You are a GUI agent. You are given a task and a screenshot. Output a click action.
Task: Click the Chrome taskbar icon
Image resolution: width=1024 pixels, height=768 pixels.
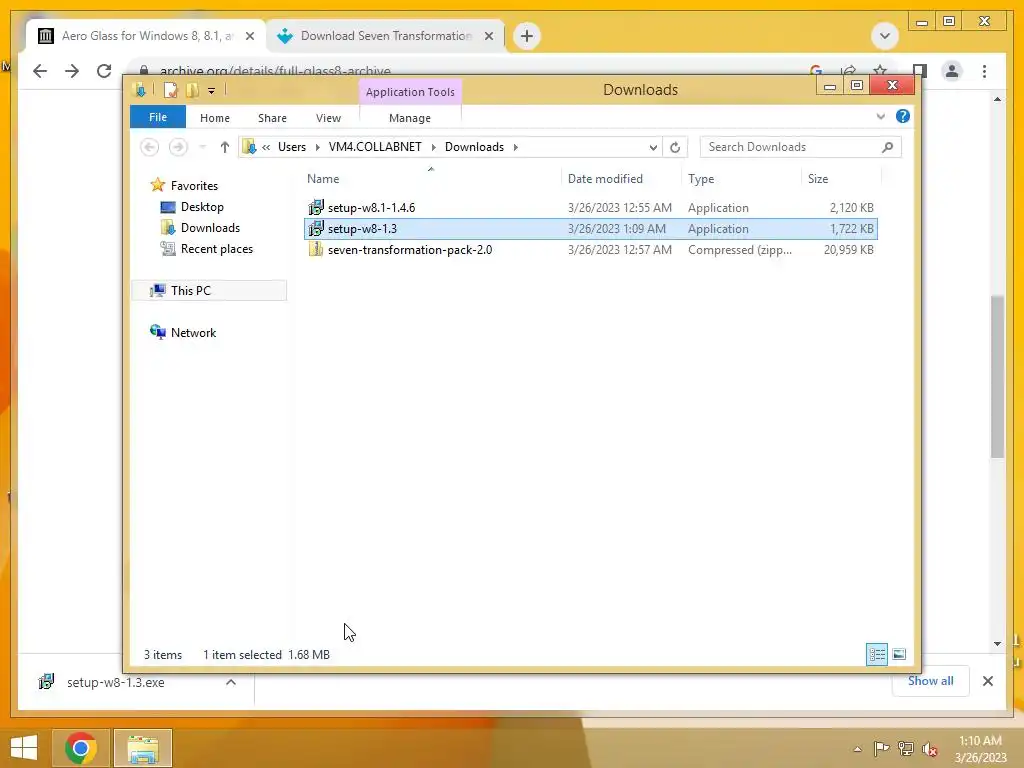click(x=81, y=748)
